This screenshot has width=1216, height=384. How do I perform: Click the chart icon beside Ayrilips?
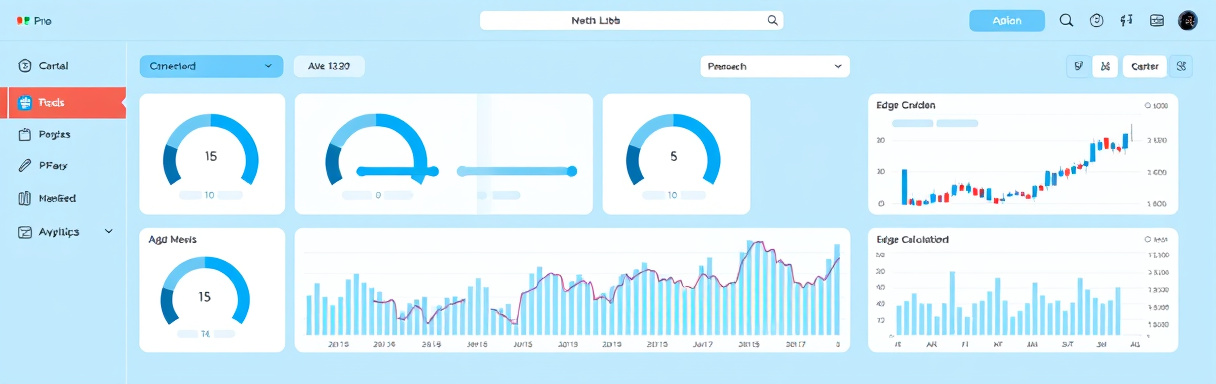(25, 231)
